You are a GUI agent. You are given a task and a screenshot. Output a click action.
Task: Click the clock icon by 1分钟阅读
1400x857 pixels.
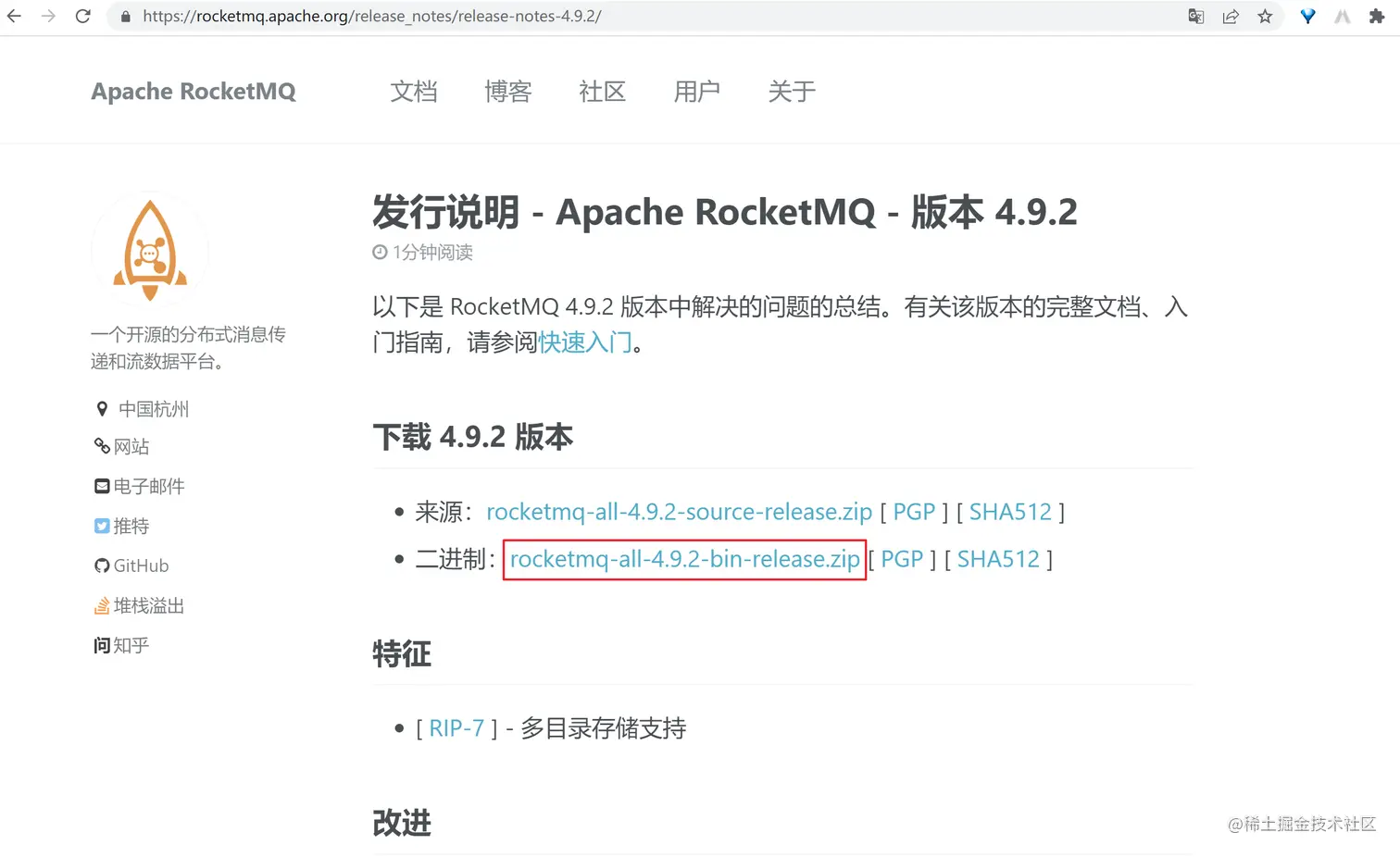coord(380,252)
